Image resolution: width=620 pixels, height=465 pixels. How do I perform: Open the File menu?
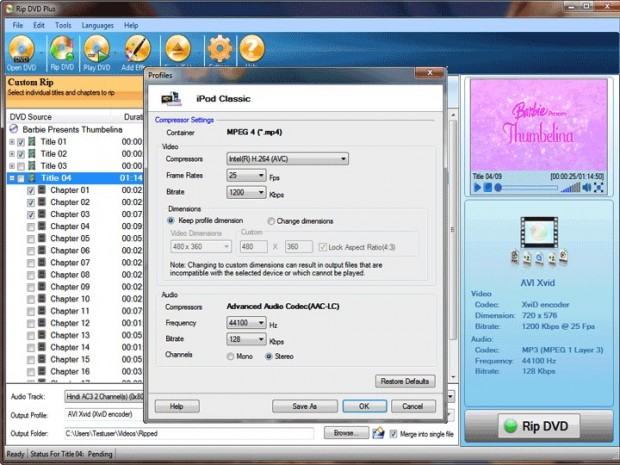[17, 25]
